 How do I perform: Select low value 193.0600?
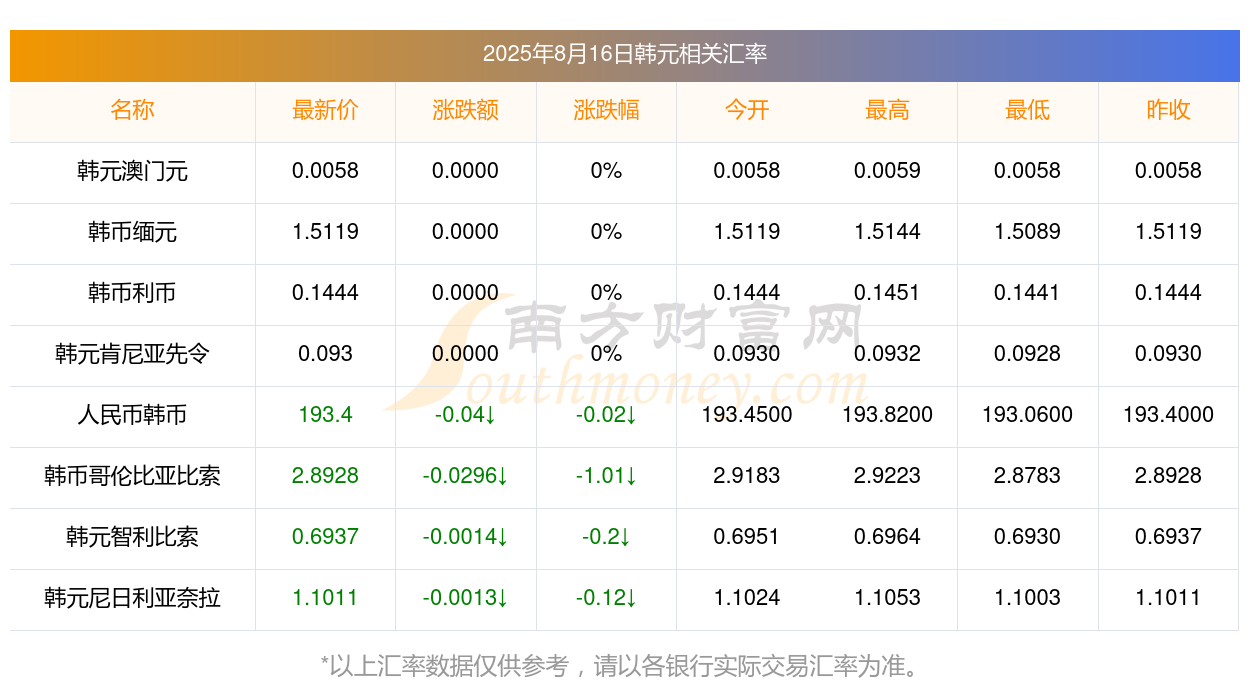(1028, 415)
